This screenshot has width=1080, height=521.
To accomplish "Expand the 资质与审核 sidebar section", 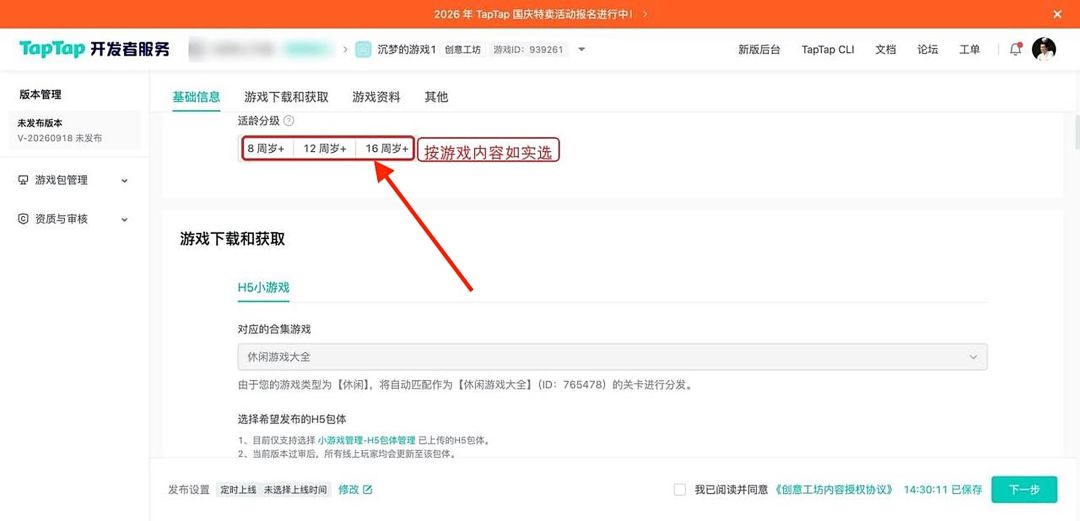I will click(x=74, y=219).
